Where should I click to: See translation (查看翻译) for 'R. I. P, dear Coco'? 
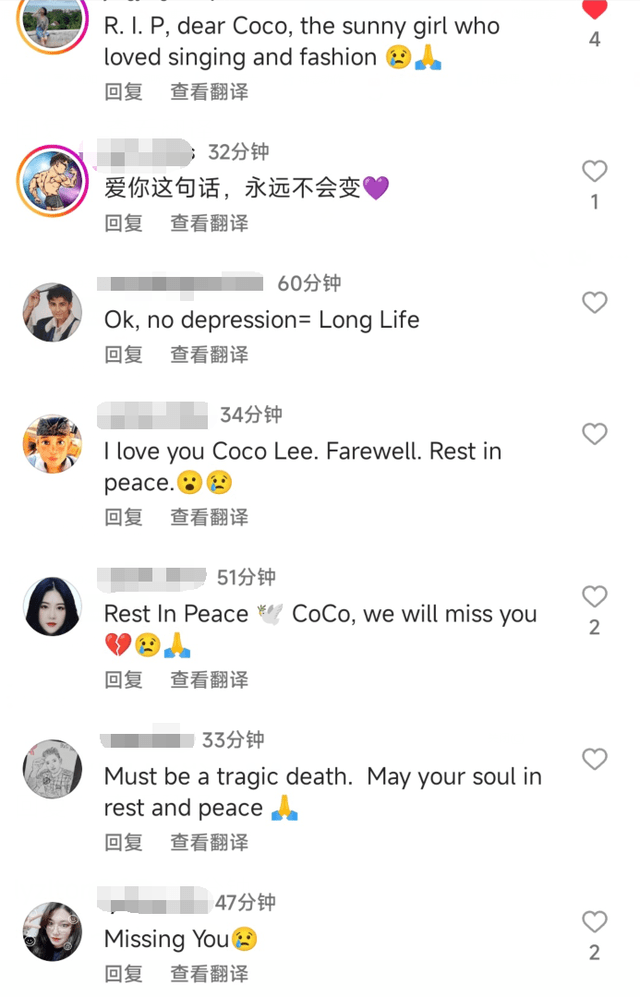[209, 92]
